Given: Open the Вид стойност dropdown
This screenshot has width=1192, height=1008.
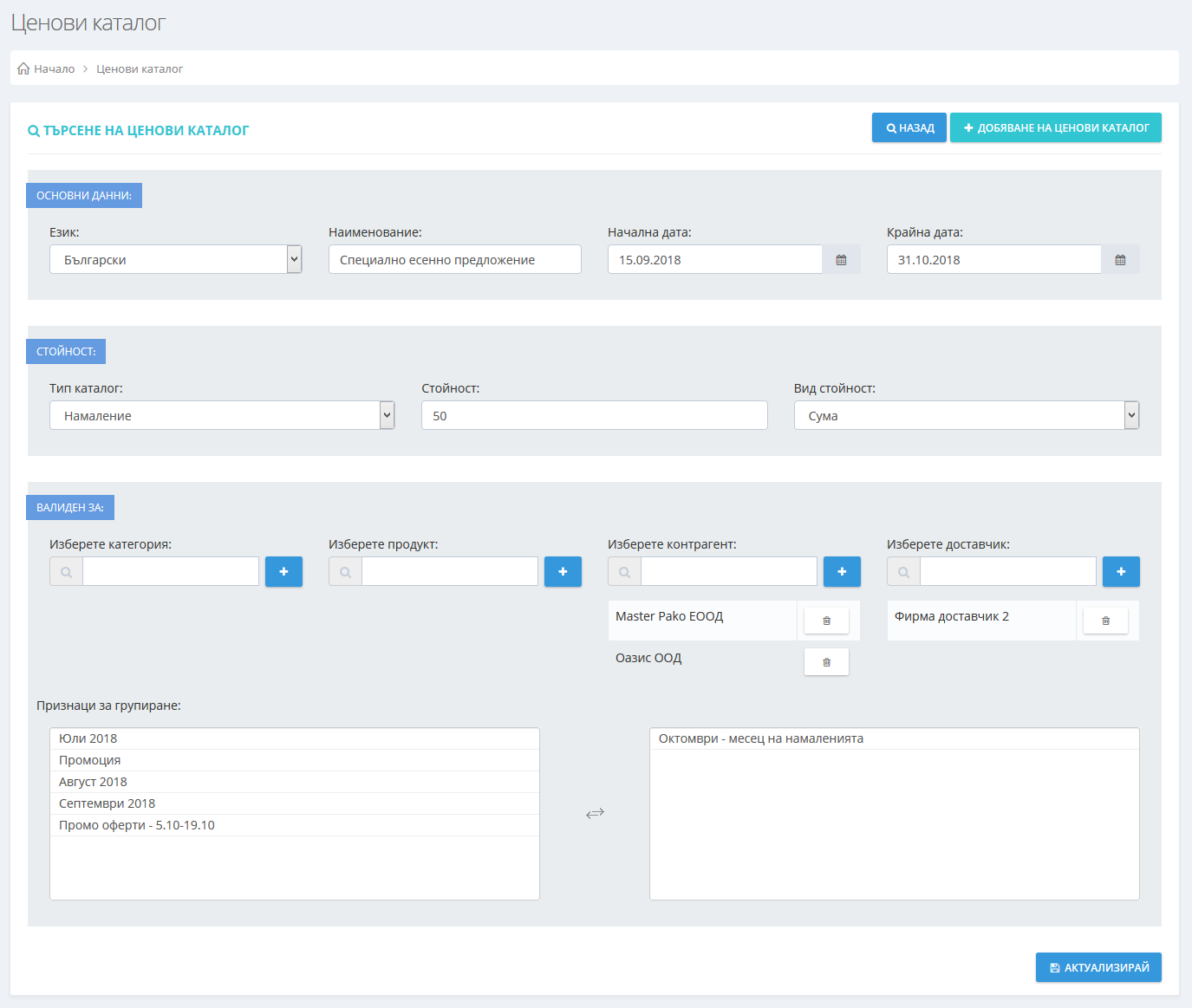Looking at the screenshot, I should pyautogui.click(x=967, y=416).
